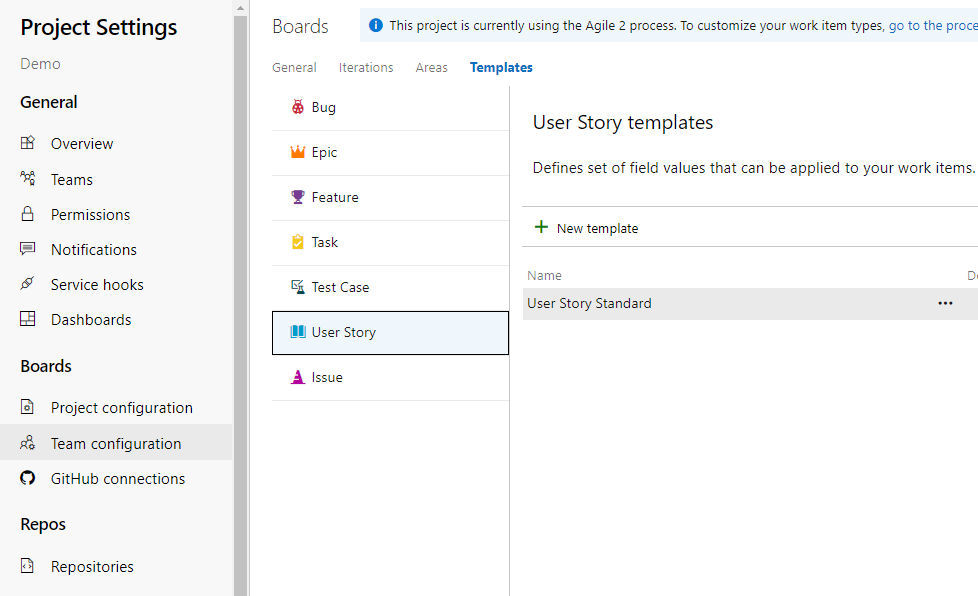Viewport: 978px width, 596px height.
Task: Click the GitHub connections icon
Action: tap(28, 479)
